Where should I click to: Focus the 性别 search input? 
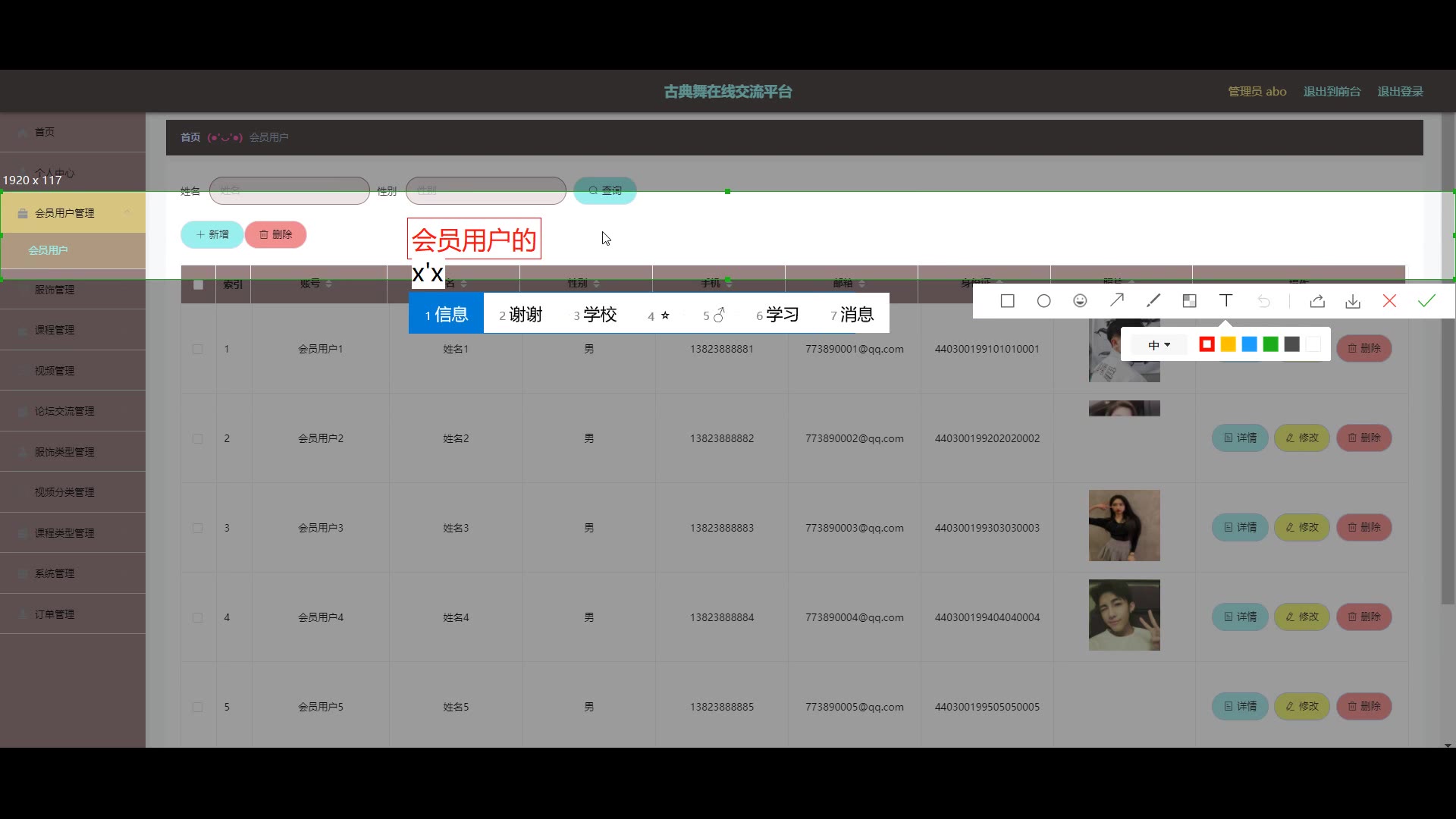[486, 190]
